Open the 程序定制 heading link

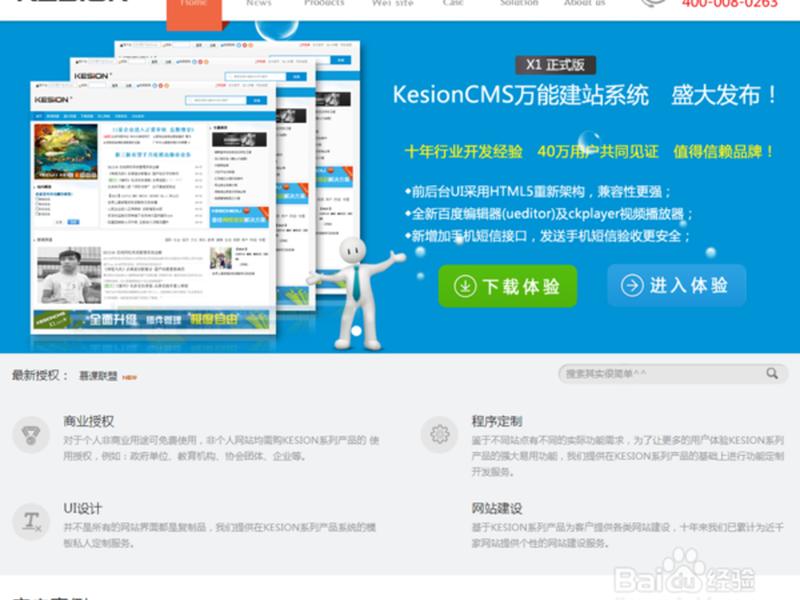[496, 421]
